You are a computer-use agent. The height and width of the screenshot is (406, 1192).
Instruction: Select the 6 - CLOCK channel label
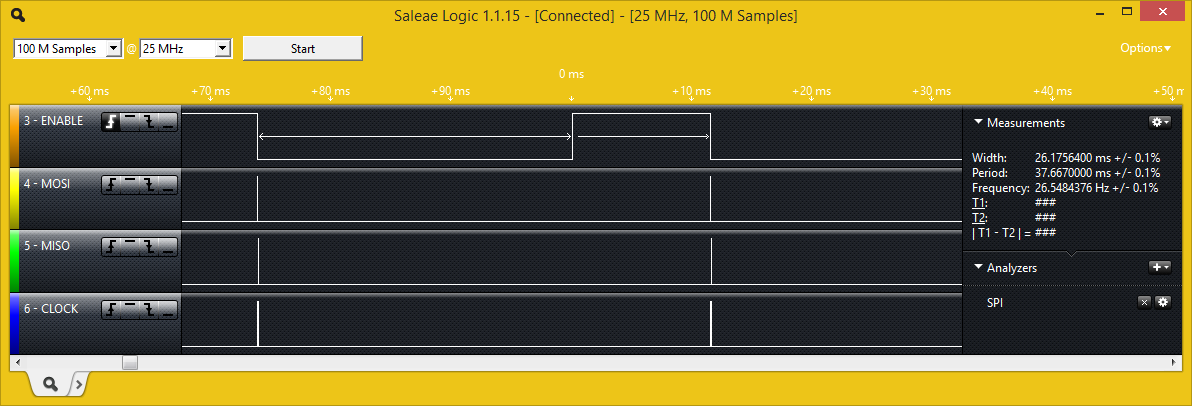(x=51, y=309)
